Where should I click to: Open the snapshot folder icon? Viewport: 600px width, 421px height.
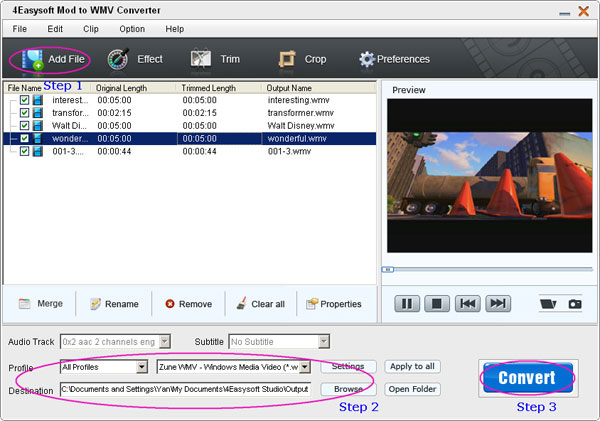click(548, 304)
